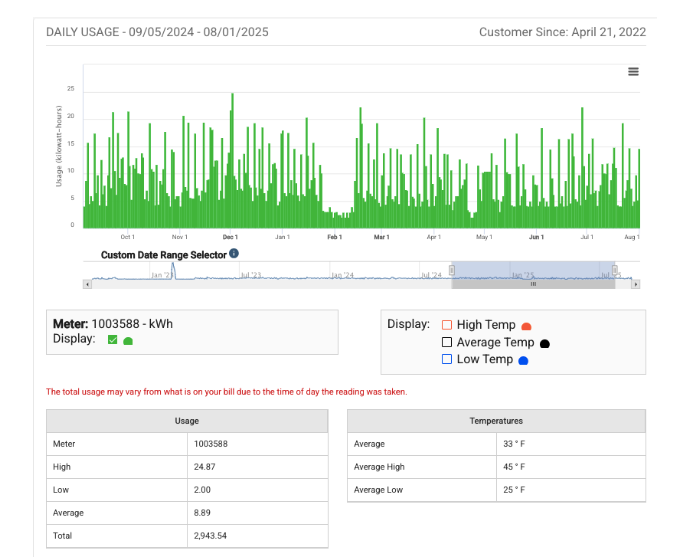The image size is (685, 559).
Task: Click the tallest usage bar near Dec 1
Action: [232, 161]
